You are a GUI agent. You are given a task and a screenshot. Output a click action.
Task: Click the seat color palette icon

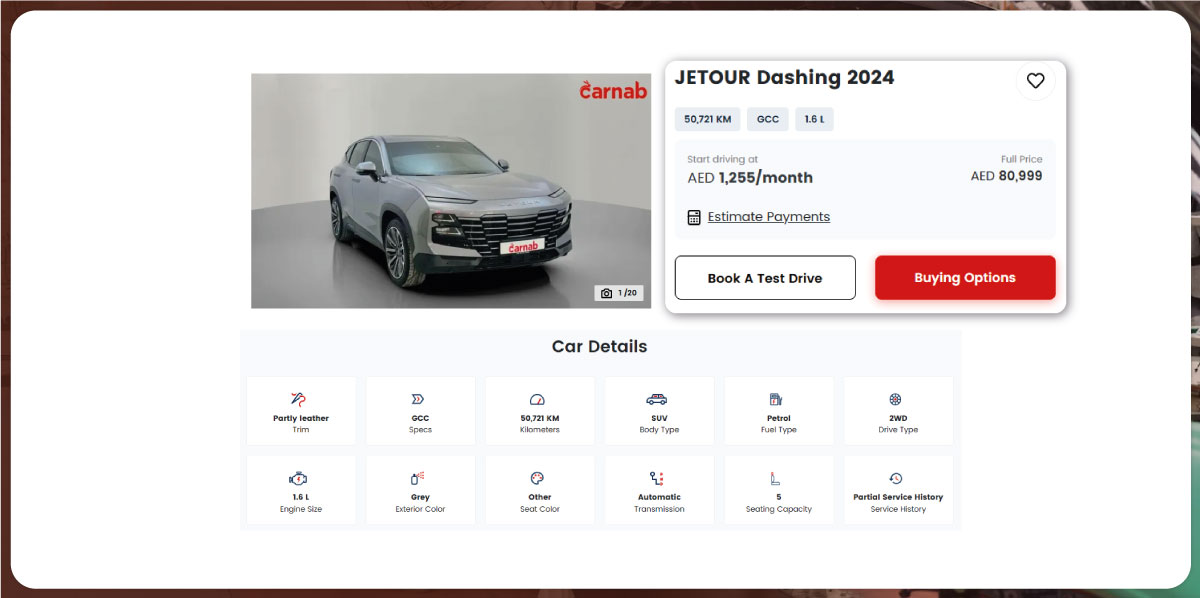click(538, 479)
